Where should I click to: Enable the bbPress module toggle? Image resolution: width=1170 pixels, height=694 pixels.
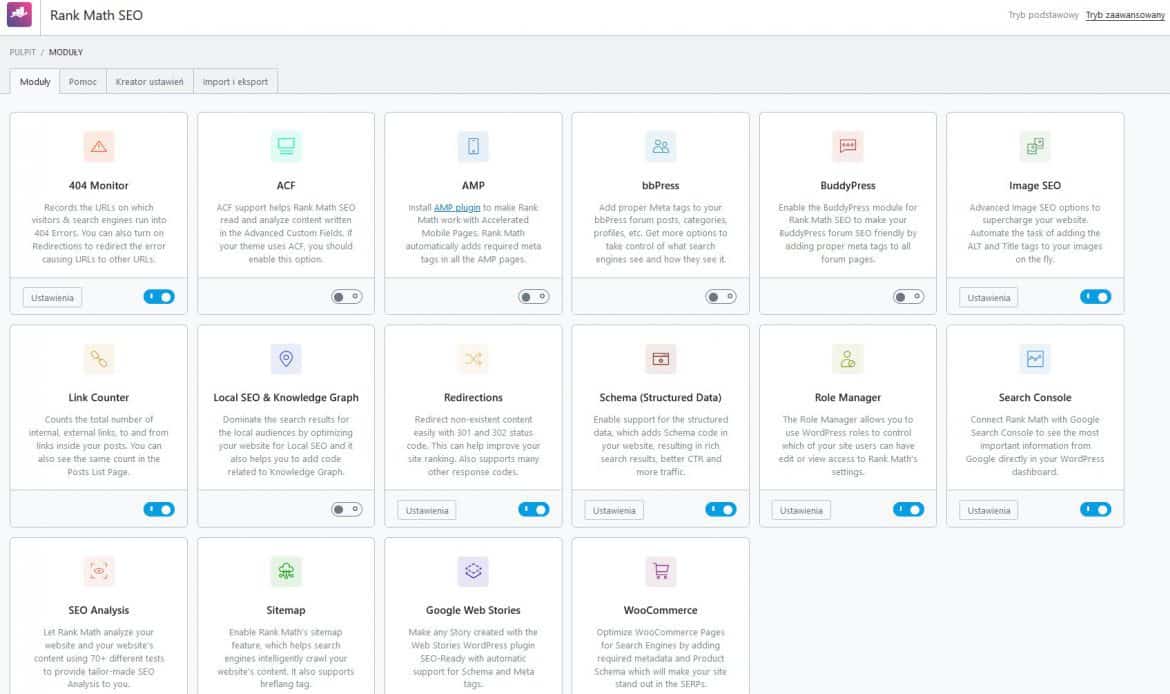click(721, 297)
